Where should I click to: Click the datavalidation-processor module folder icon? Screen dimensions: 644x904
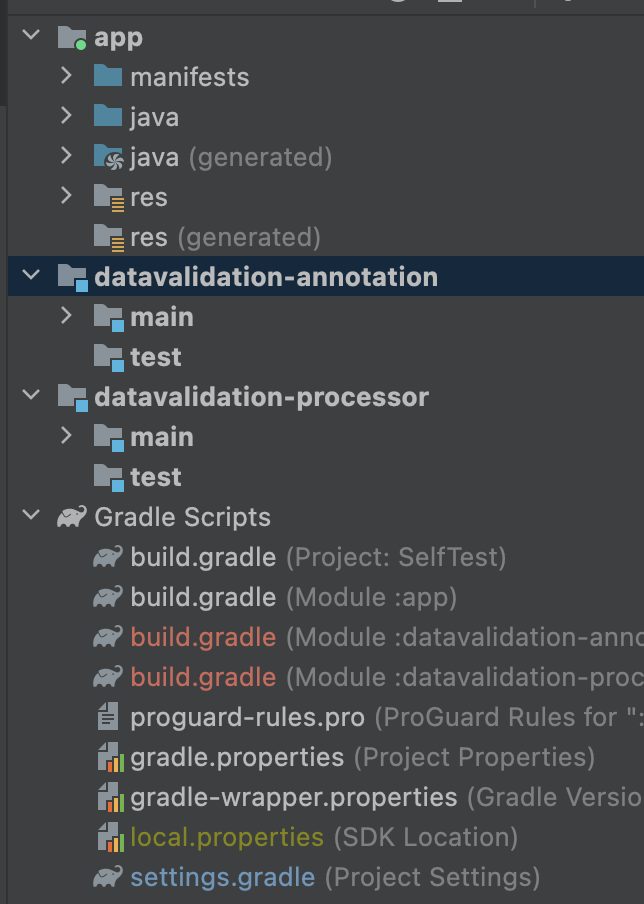point(72,397)
